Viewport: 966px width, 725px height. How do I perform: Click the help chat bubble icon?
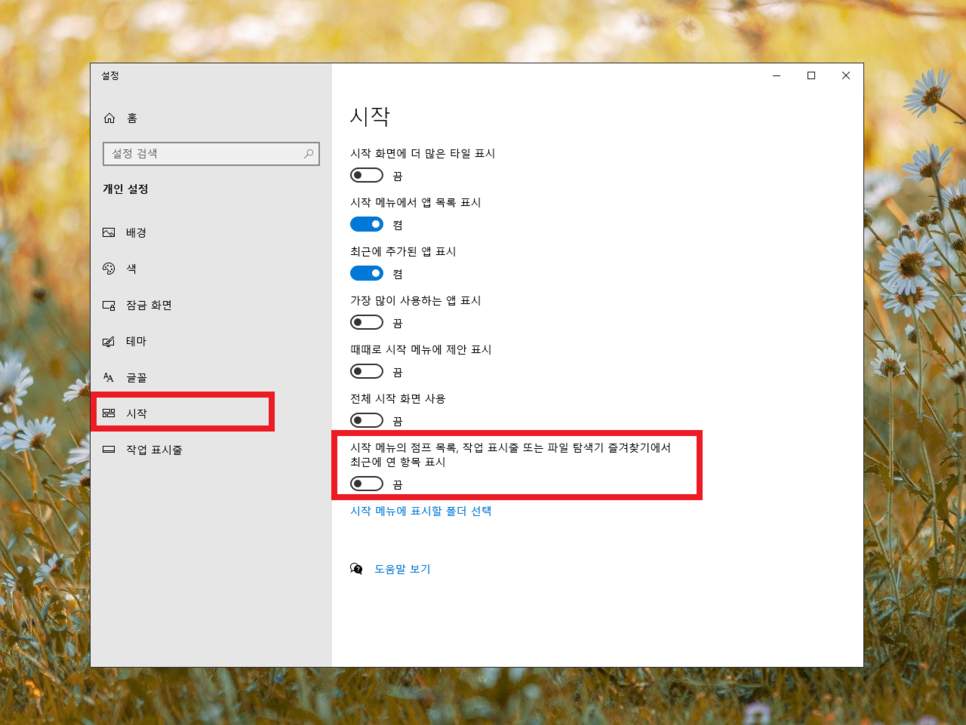coord(356,569)
